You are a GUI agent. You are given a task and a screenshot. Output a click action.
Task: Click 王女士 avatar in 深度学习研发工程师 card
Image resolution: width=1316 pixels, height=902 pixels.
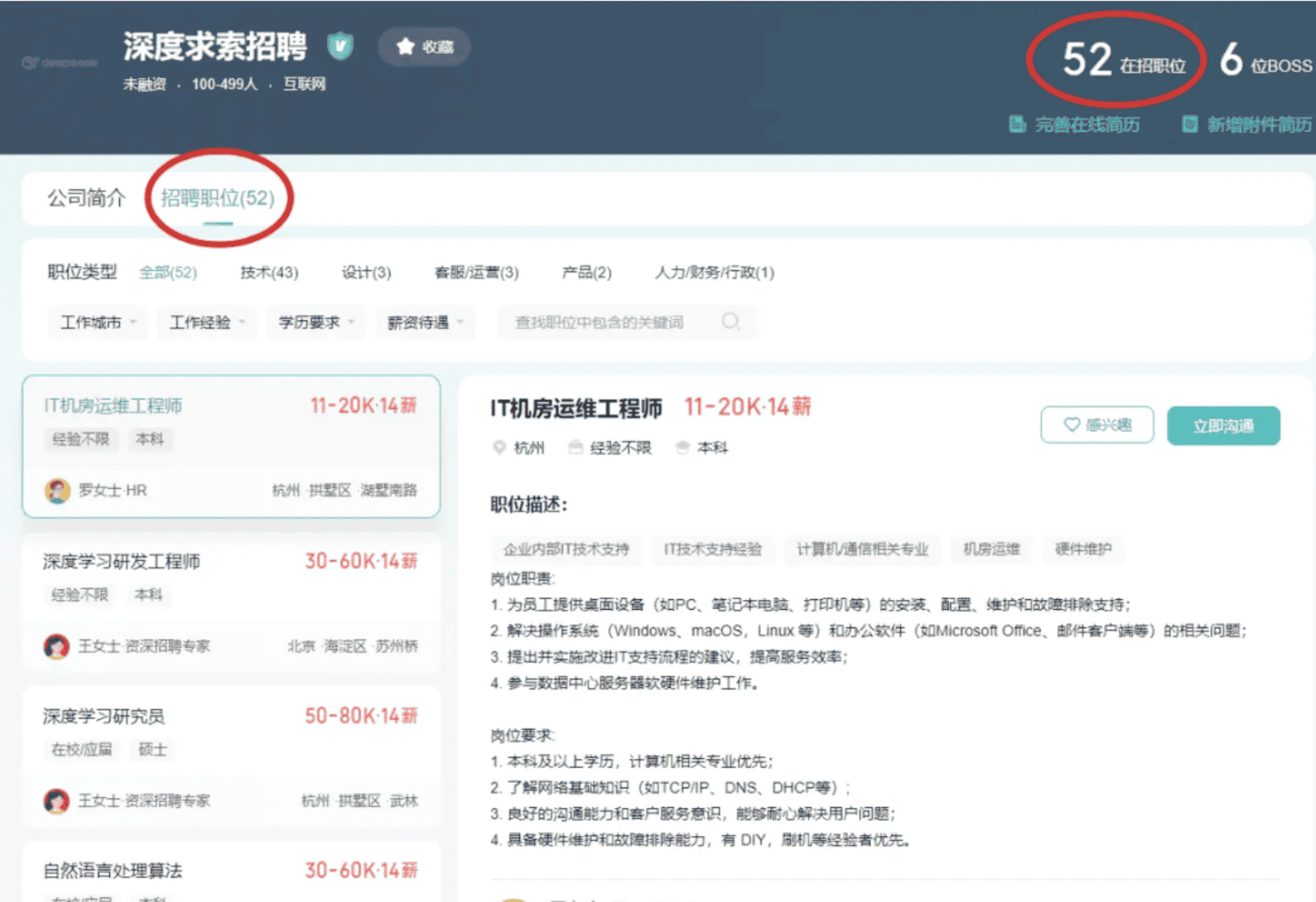(57, 646)
